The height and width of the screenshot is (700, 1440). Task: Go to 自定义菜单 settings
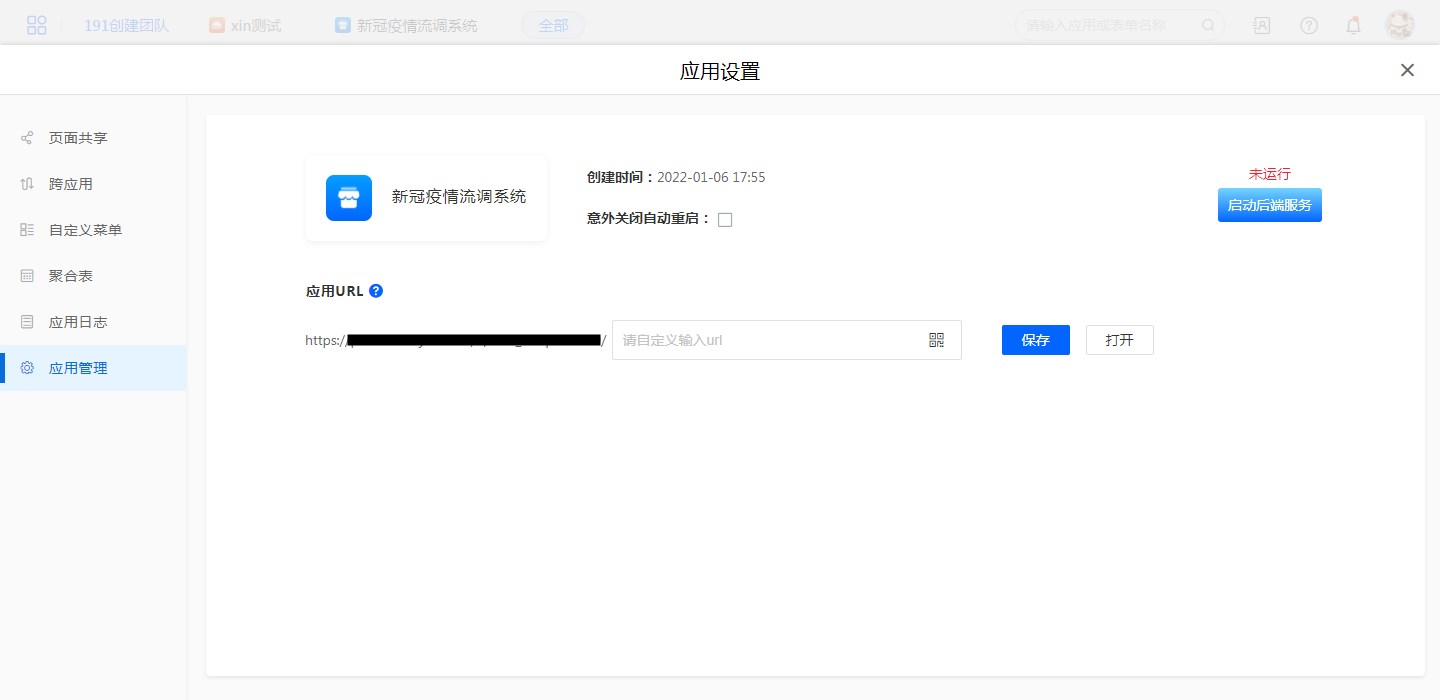tap(85, 230)
